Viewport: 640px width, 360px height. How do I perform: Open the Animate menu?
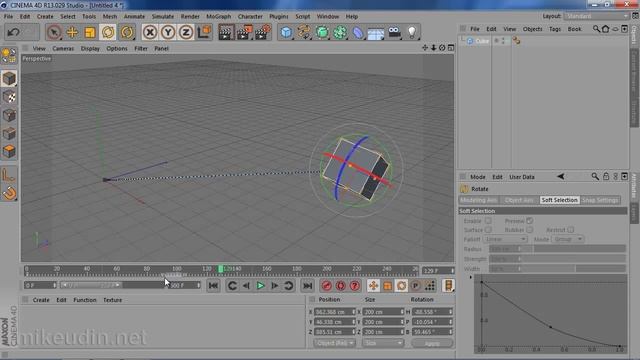point(134,17)
